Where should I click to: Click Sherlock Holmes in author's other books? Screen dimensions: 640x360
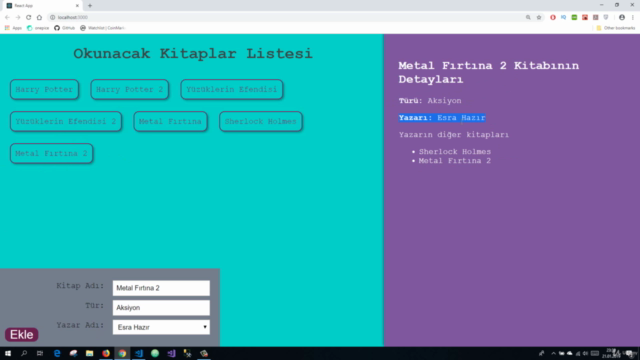[455, 152]
